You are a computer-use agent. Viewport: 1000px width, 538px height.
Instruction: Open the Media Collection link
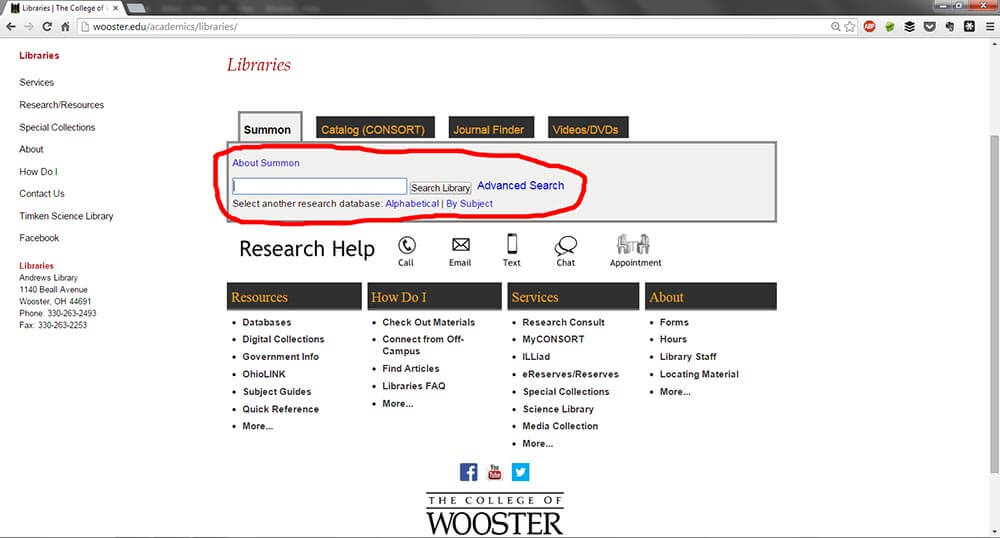(560, 426)
